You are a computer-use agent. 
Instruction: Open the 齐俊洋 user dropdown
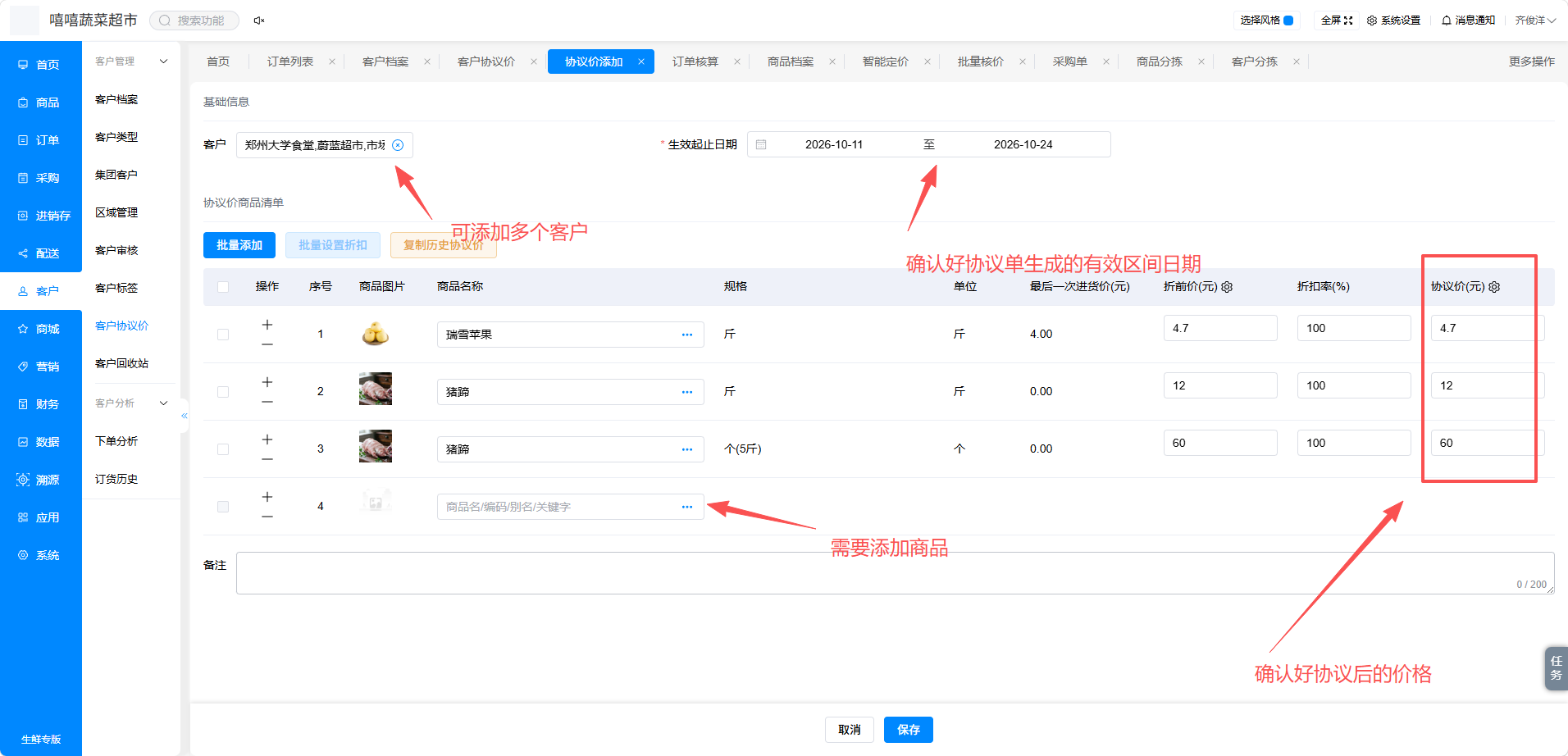click(1535, 20)
